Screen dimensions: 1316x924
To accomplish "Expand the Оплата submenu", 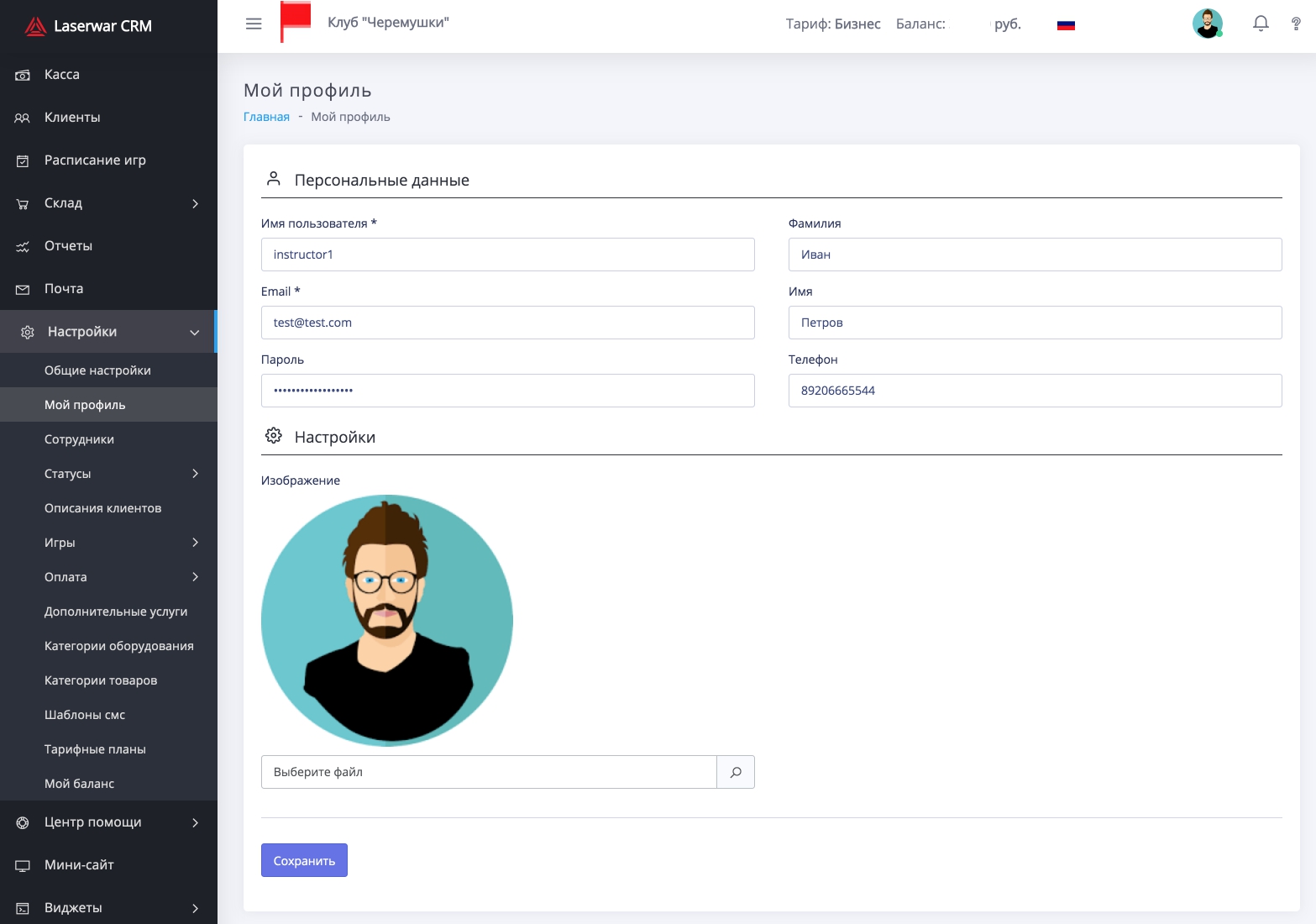I will coord(108,577).
